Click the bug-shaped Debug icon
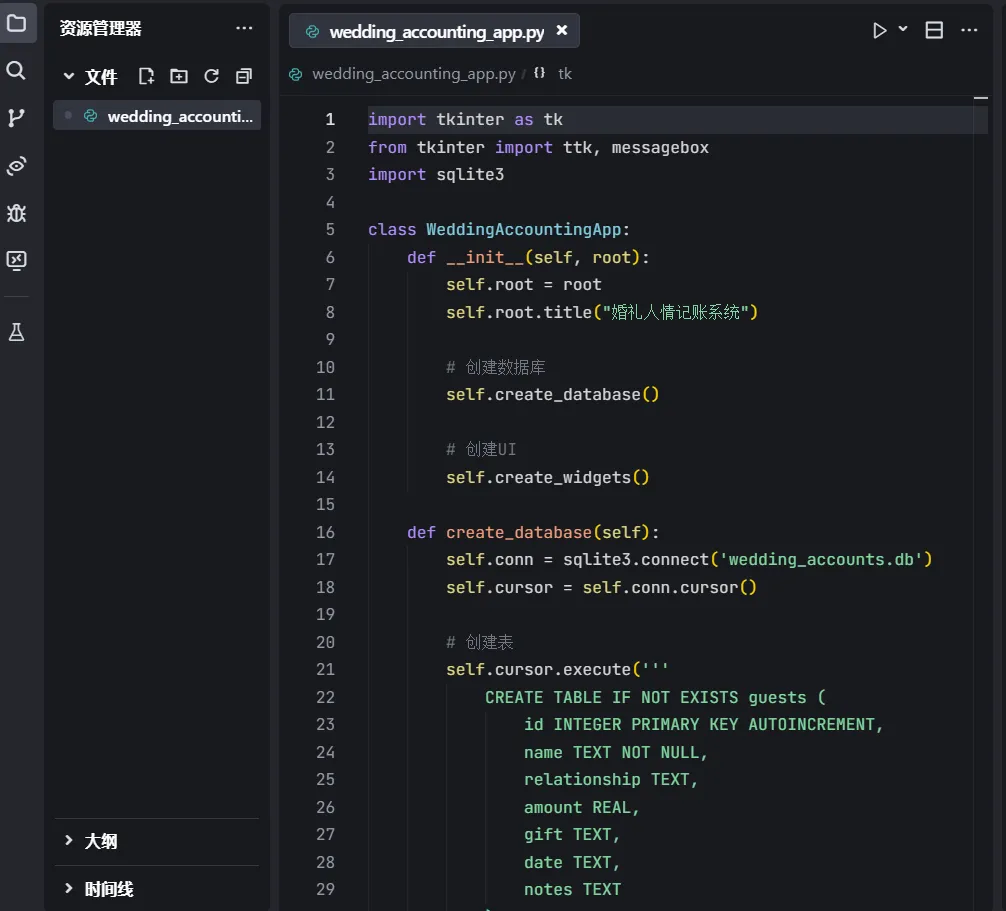1006x911 pixels. point(16,213)
